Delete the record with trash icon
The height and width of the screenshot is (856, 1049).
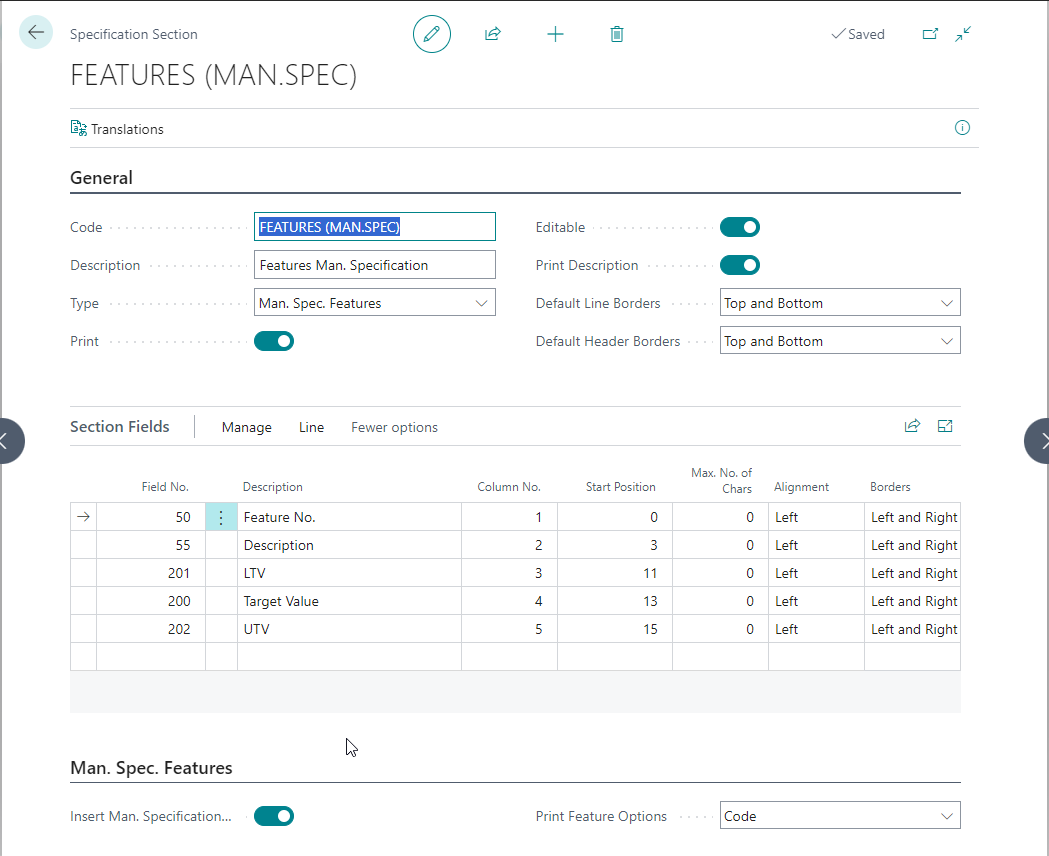click(x=617, y=34)
